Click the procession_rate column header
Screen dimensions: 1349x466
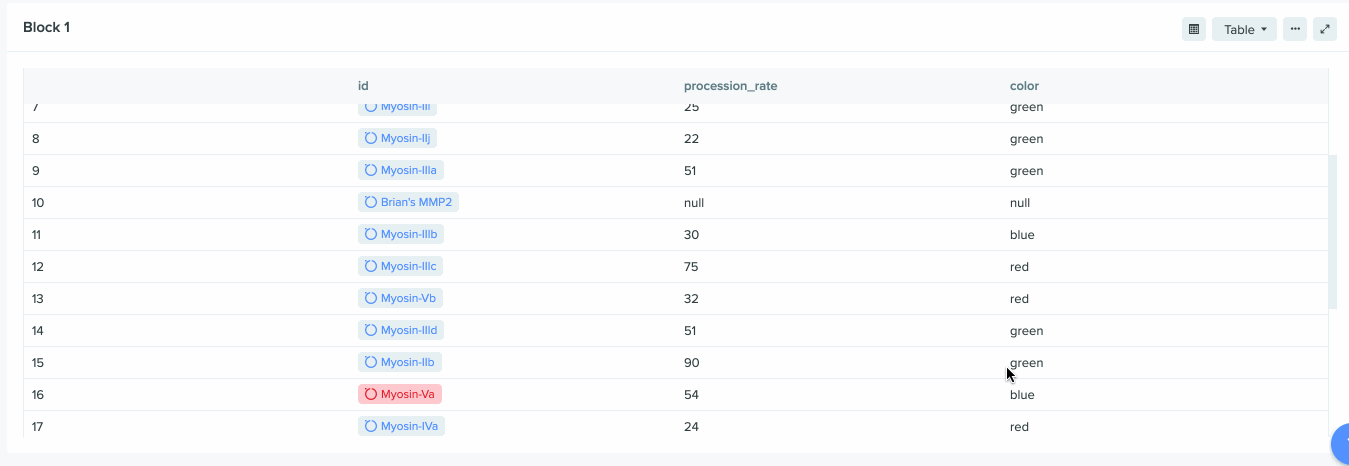(x=730, y=86)
